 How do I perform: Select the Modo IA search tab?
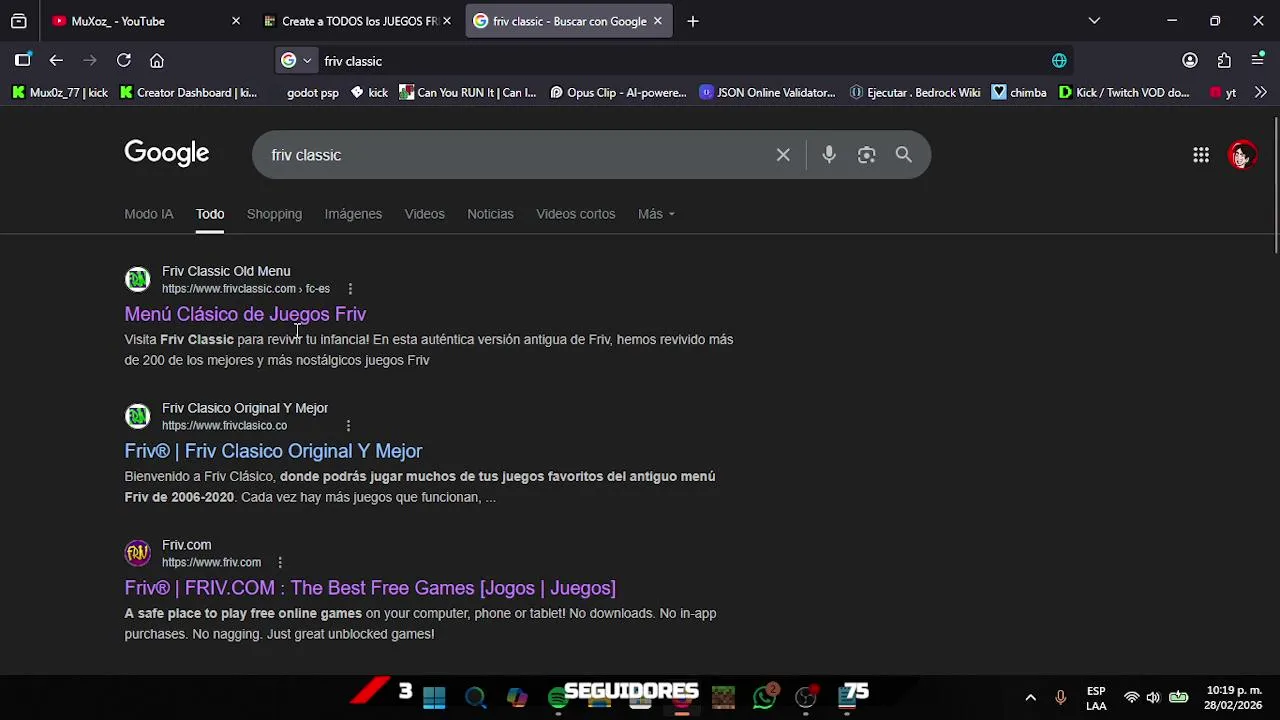[x=149, y=214]
